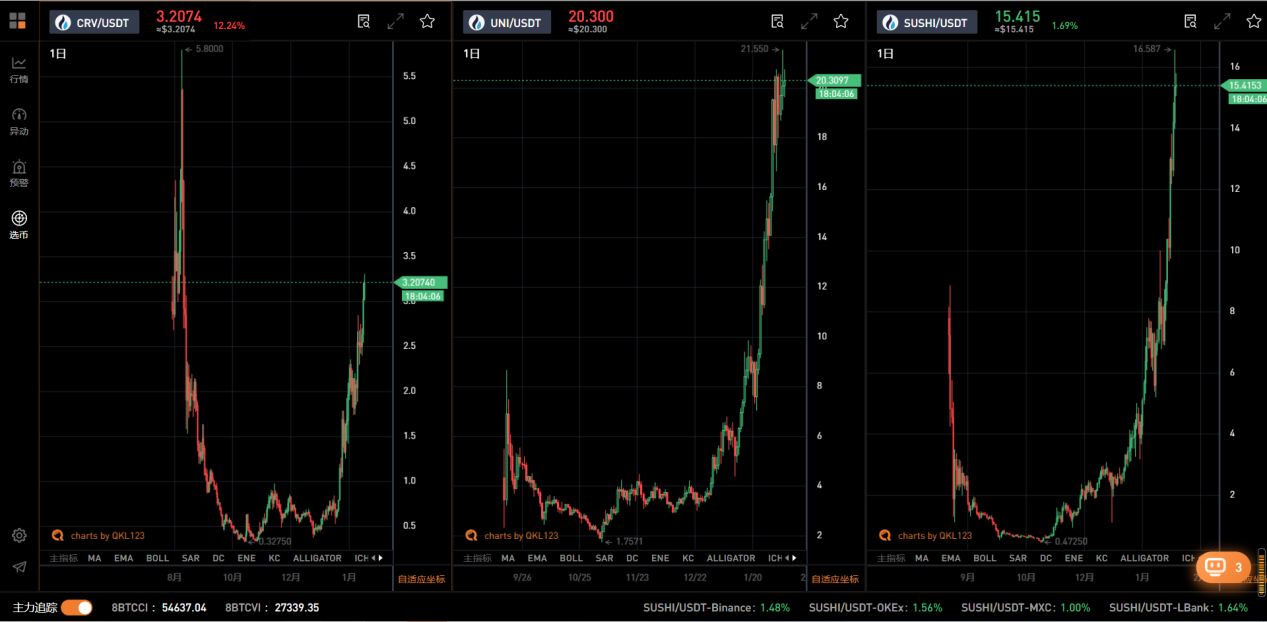Favorite CRV/USDT with the star icon
The height and width of the screenshot is (622, 1267).
pyautogui.click(x=427, y=21)
